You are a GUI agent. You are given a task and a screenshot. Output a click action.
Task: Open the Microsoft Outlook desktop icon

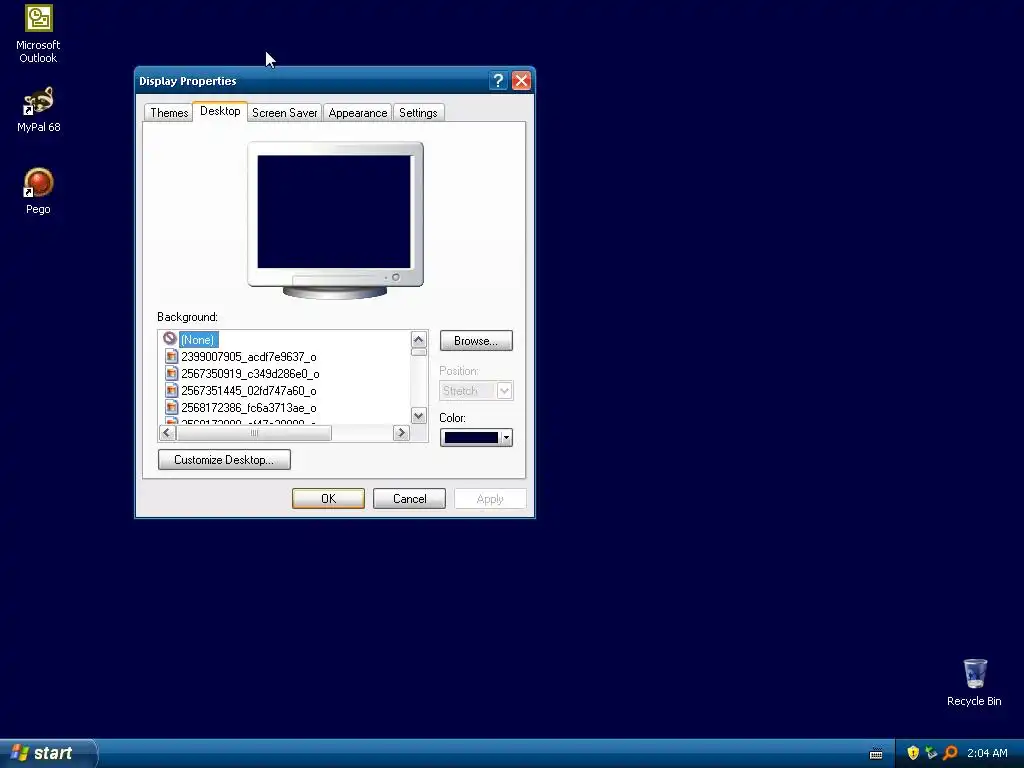click(x=38, y=33)
